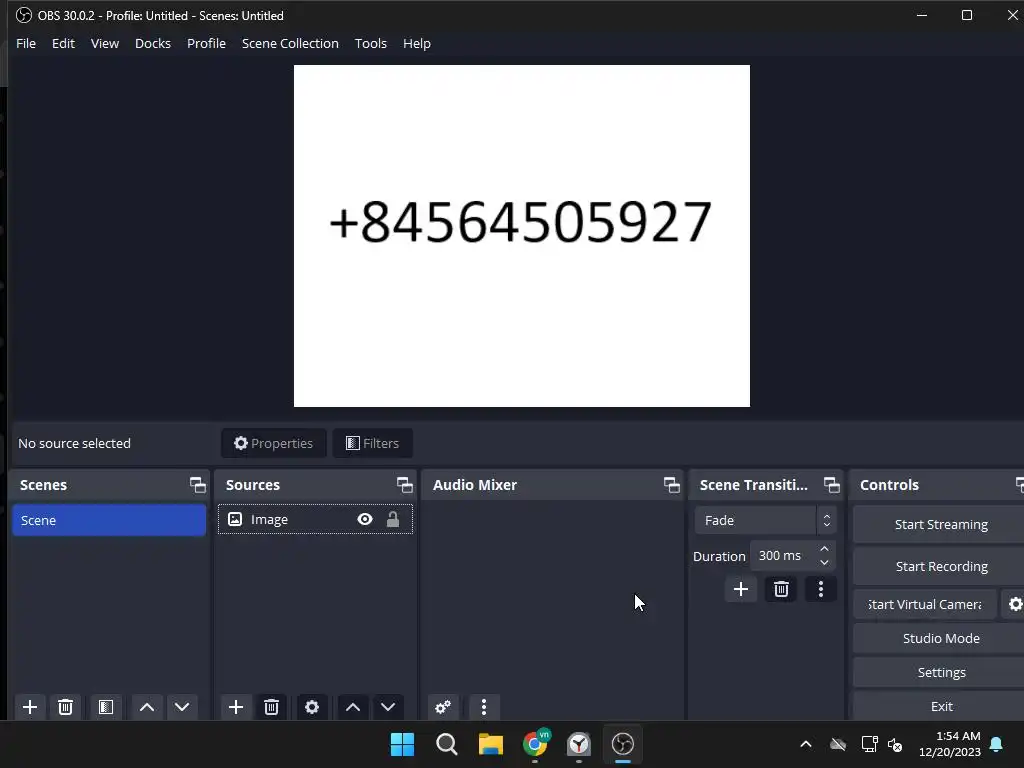Undock the Sources panel
Image resolution: width=1024 pixels, height=768 pixels.
(x=404, y=485)
